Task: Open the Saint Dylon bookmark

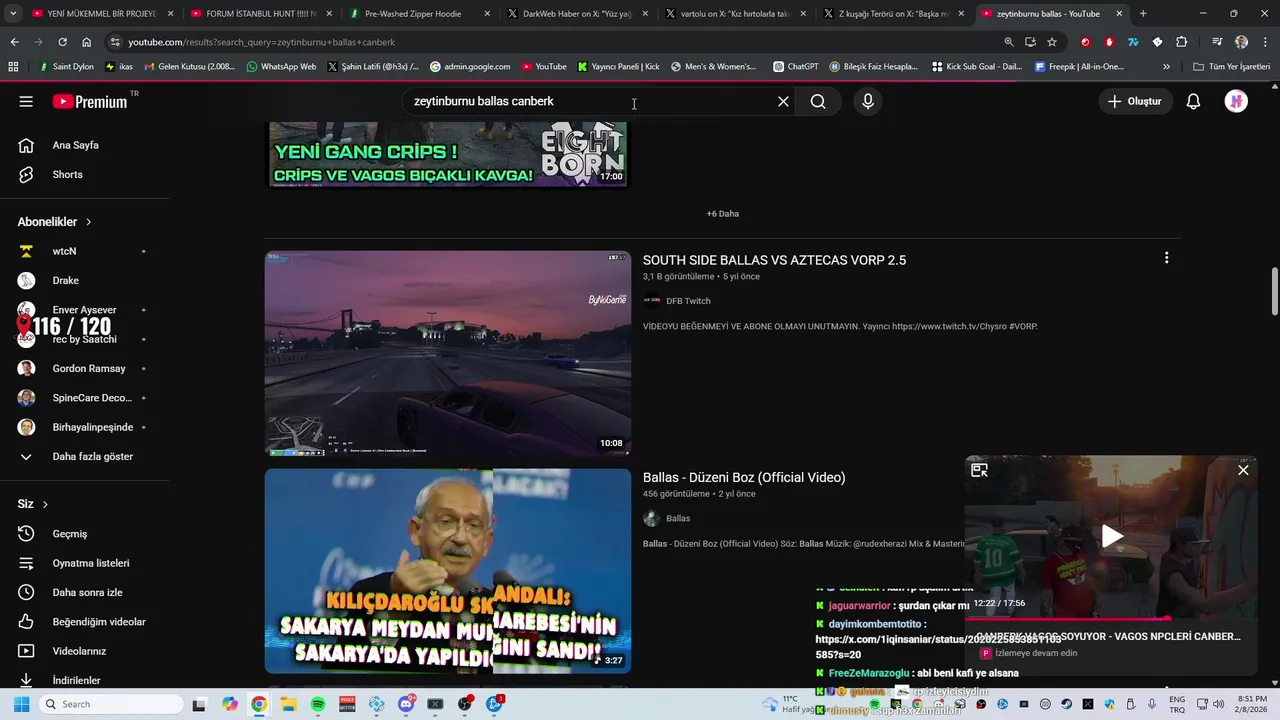Action: (x=65, y=67)
